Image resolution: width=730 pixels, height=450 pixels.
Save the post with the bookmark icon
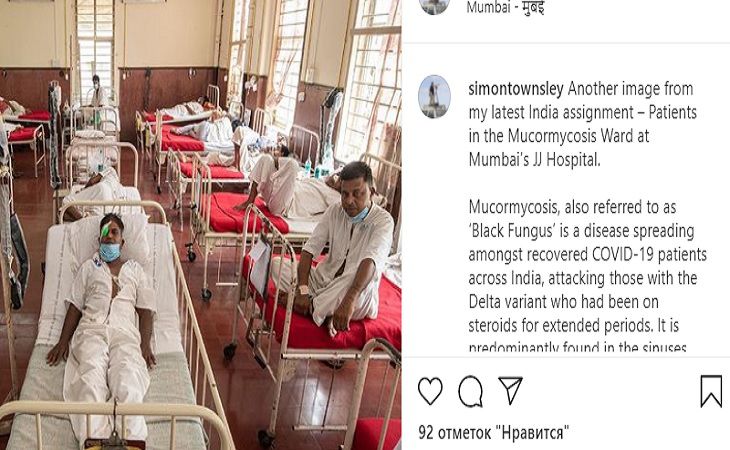[x=711, y=391]
